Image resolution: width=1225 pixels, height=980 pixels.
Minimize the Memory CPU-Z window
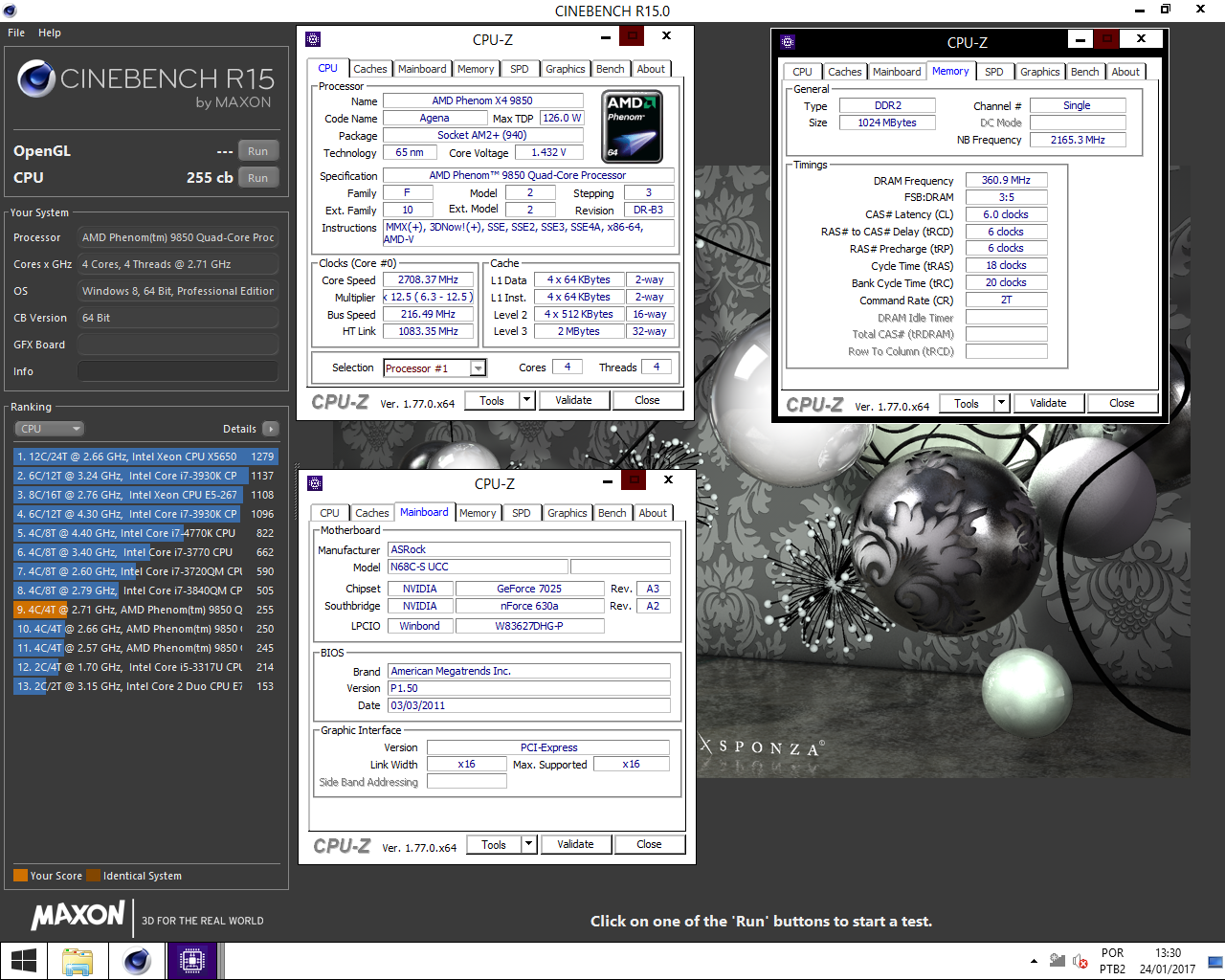pos(1080,39)
